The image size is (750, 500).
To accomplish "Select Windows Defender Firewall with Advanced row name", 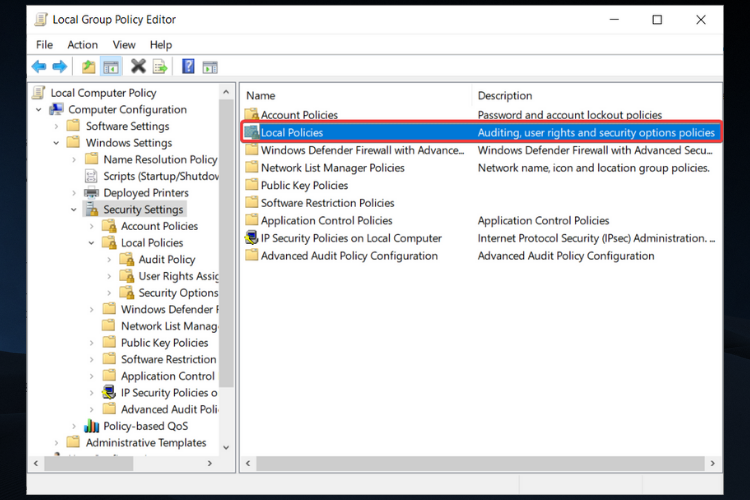I will tap(363, 150).
